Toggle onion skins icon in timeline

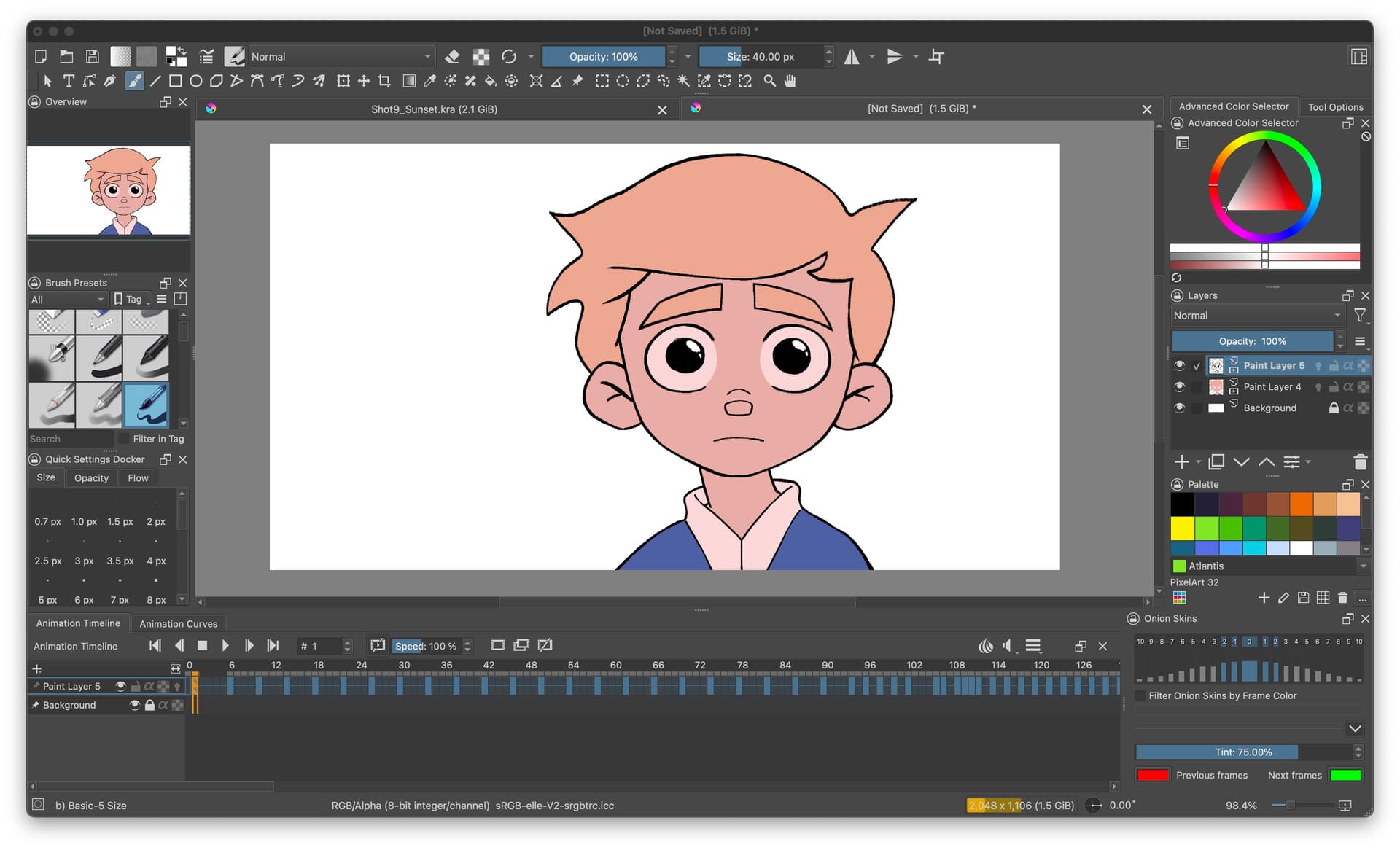(985, 646)
